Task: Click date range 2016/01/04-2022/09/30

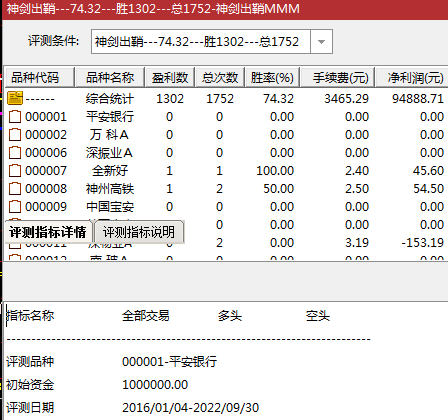Action: 190,408
